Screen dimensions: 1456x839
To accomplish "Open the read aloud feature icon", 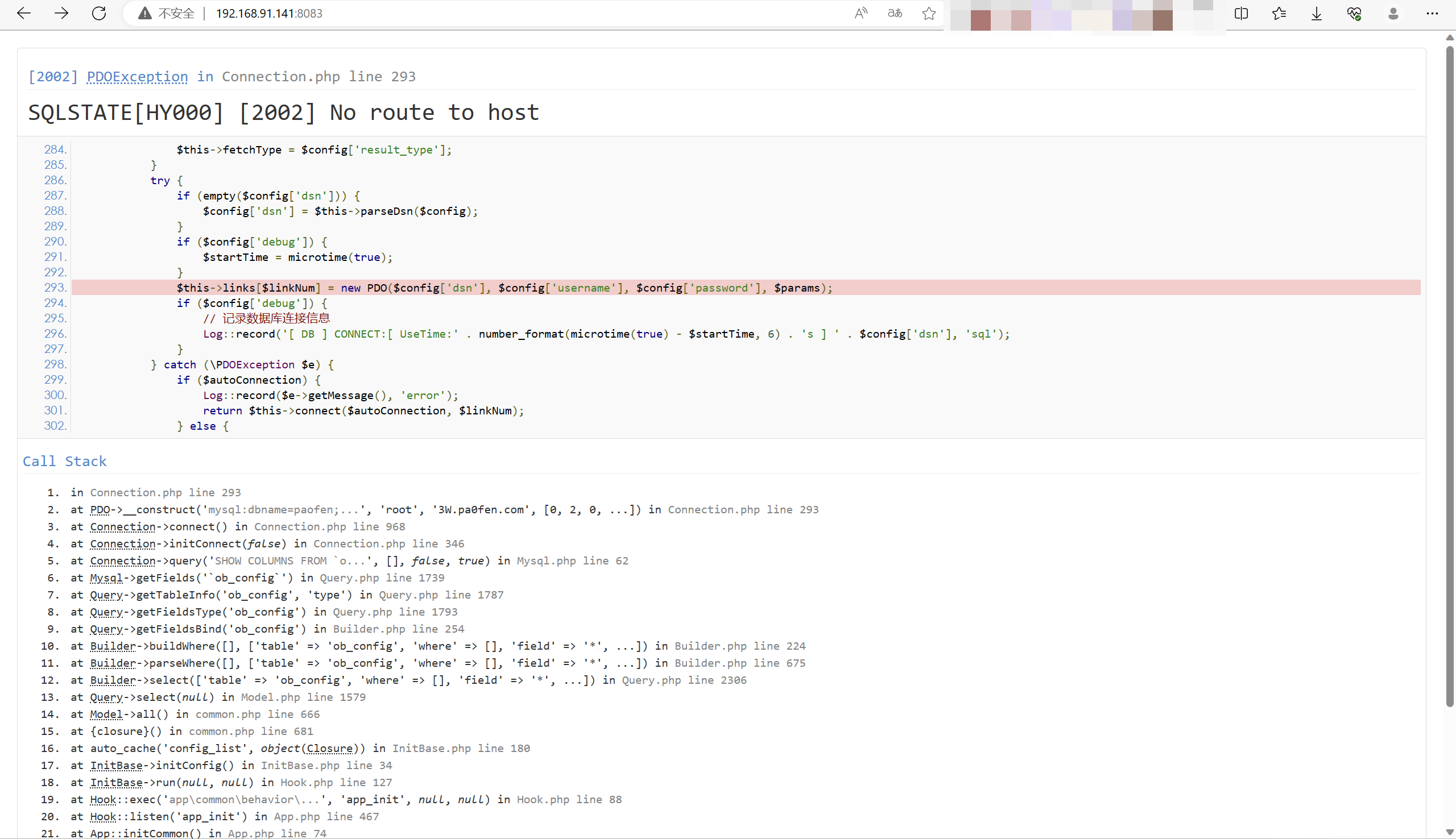I will [861, 13].
